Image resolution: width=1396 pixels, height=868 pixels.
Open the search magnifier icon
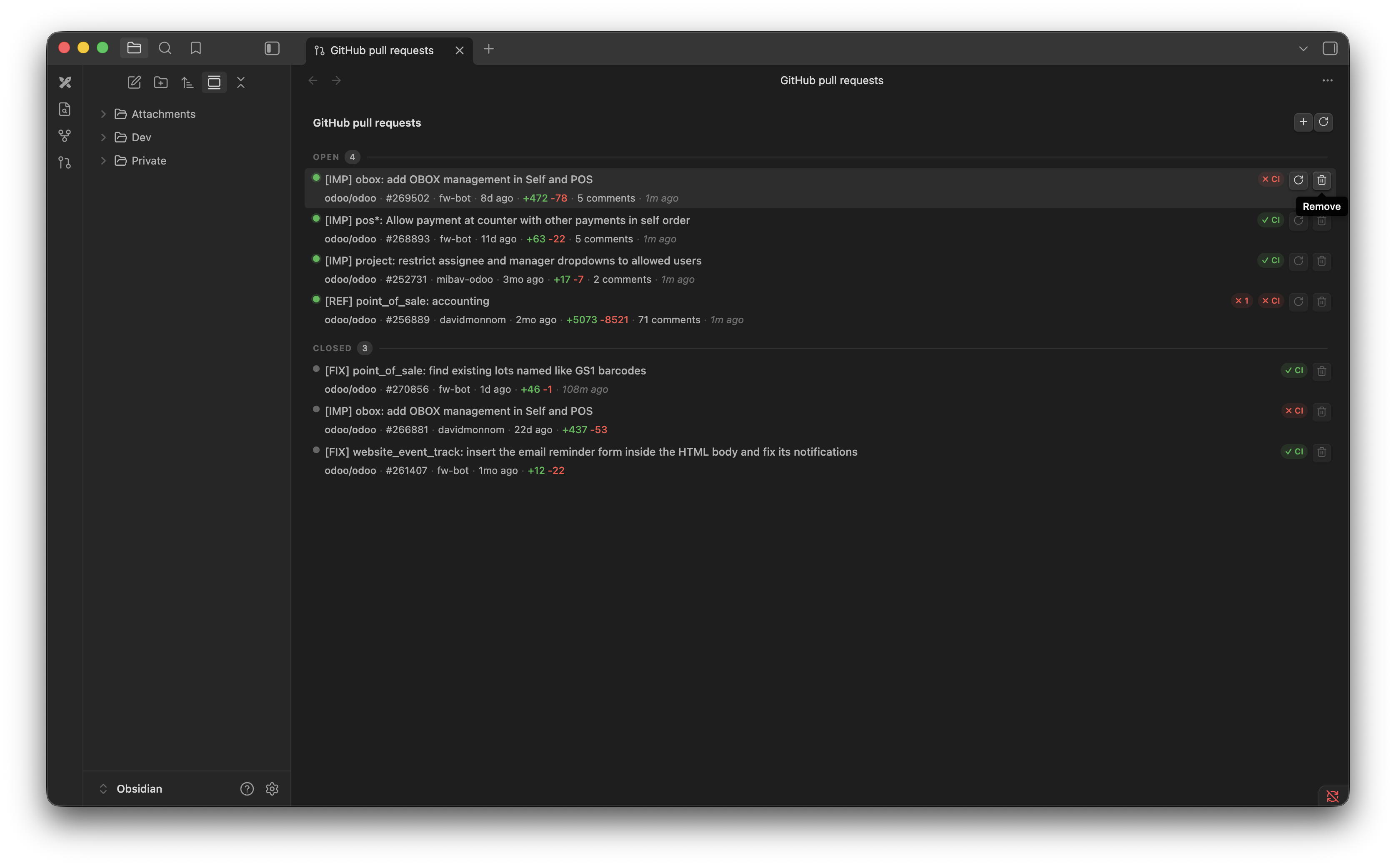click(x=165, y=48)
